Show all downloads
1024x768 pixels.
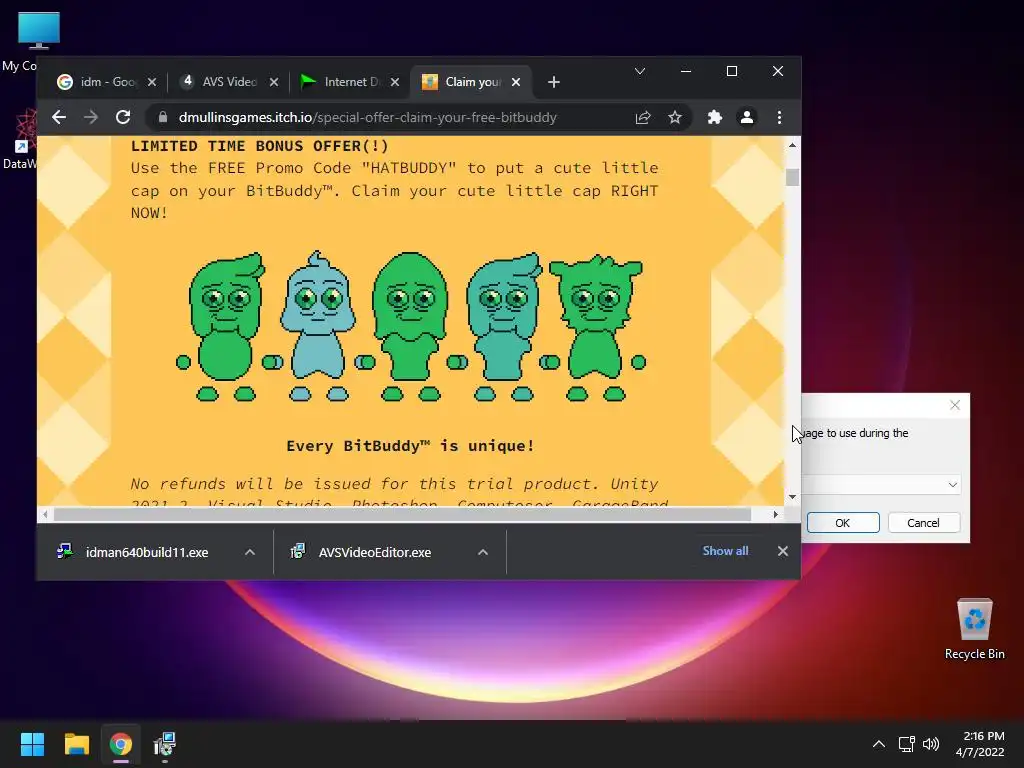[726, 551]
